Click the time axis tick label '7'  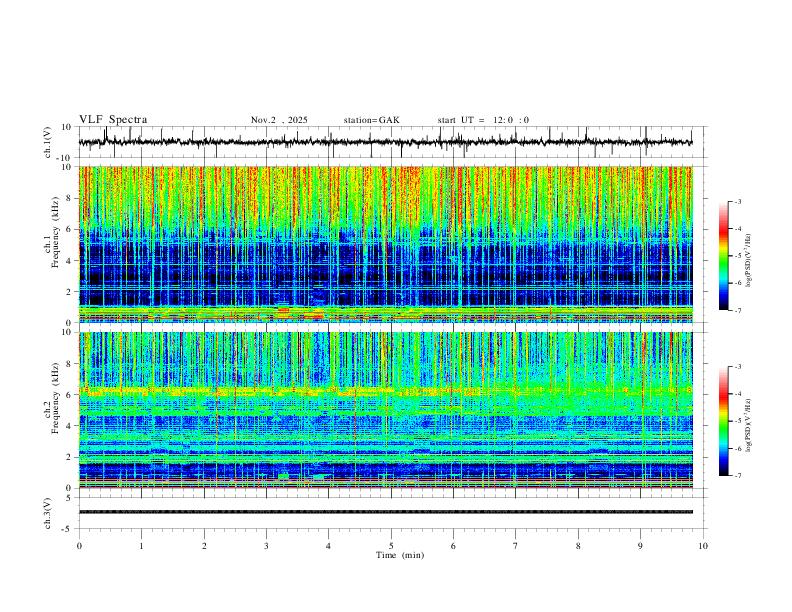click(x=516, y=546)
